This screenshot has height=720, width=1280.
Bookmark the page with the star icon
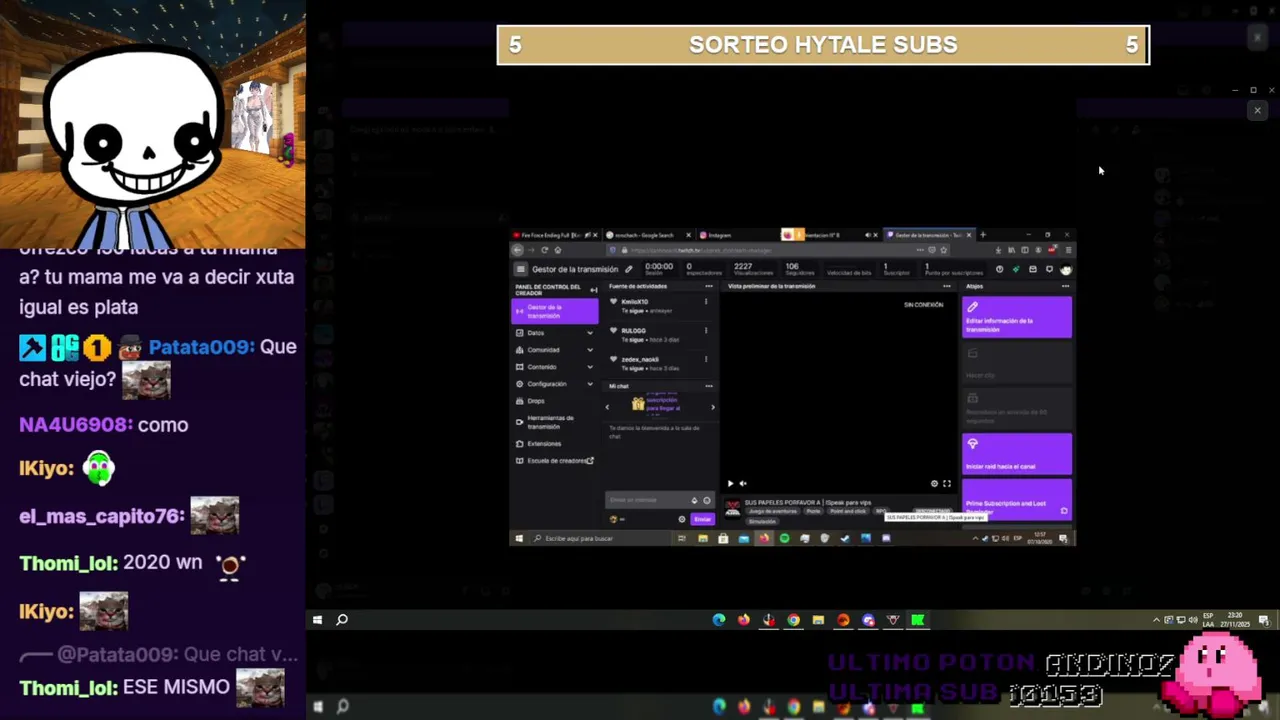pyautogui.click(x=943, y=250)
